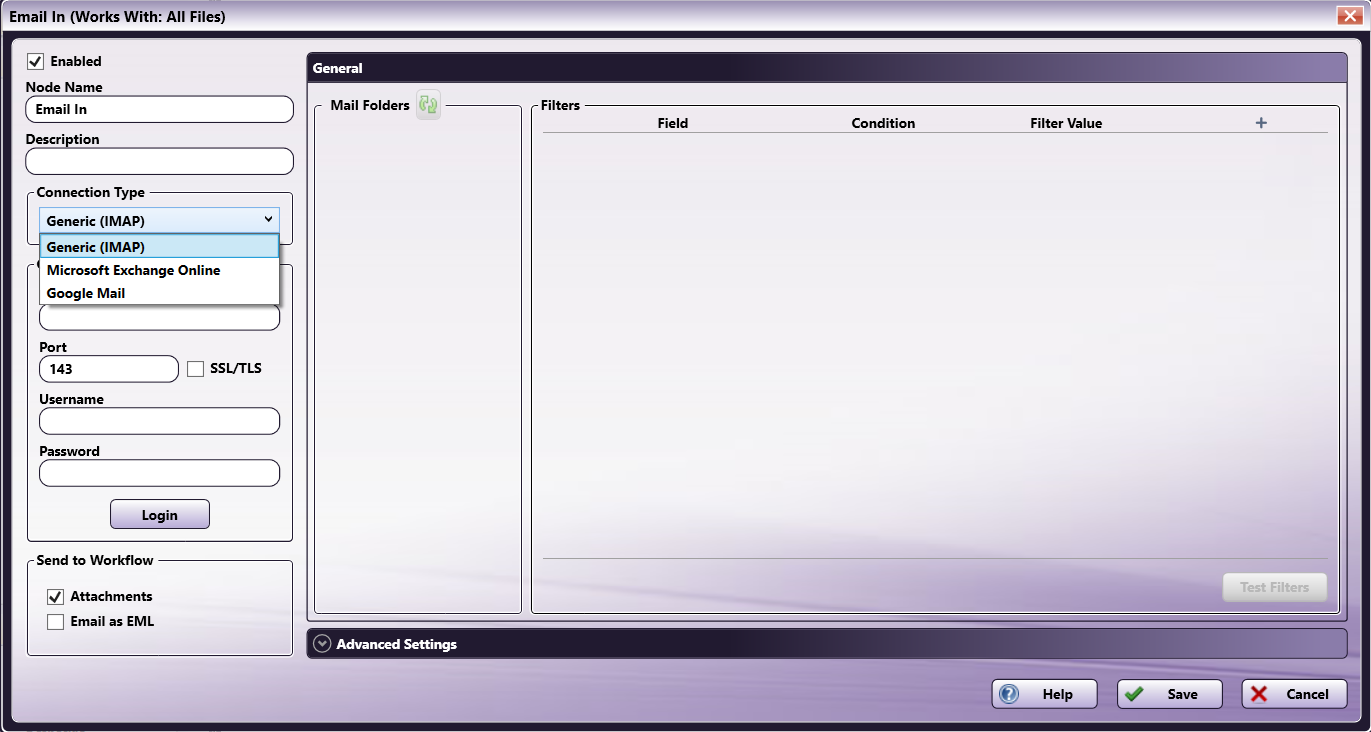Open the Help button
The image size is (1371, 732).
click(x=1044, y=694)
